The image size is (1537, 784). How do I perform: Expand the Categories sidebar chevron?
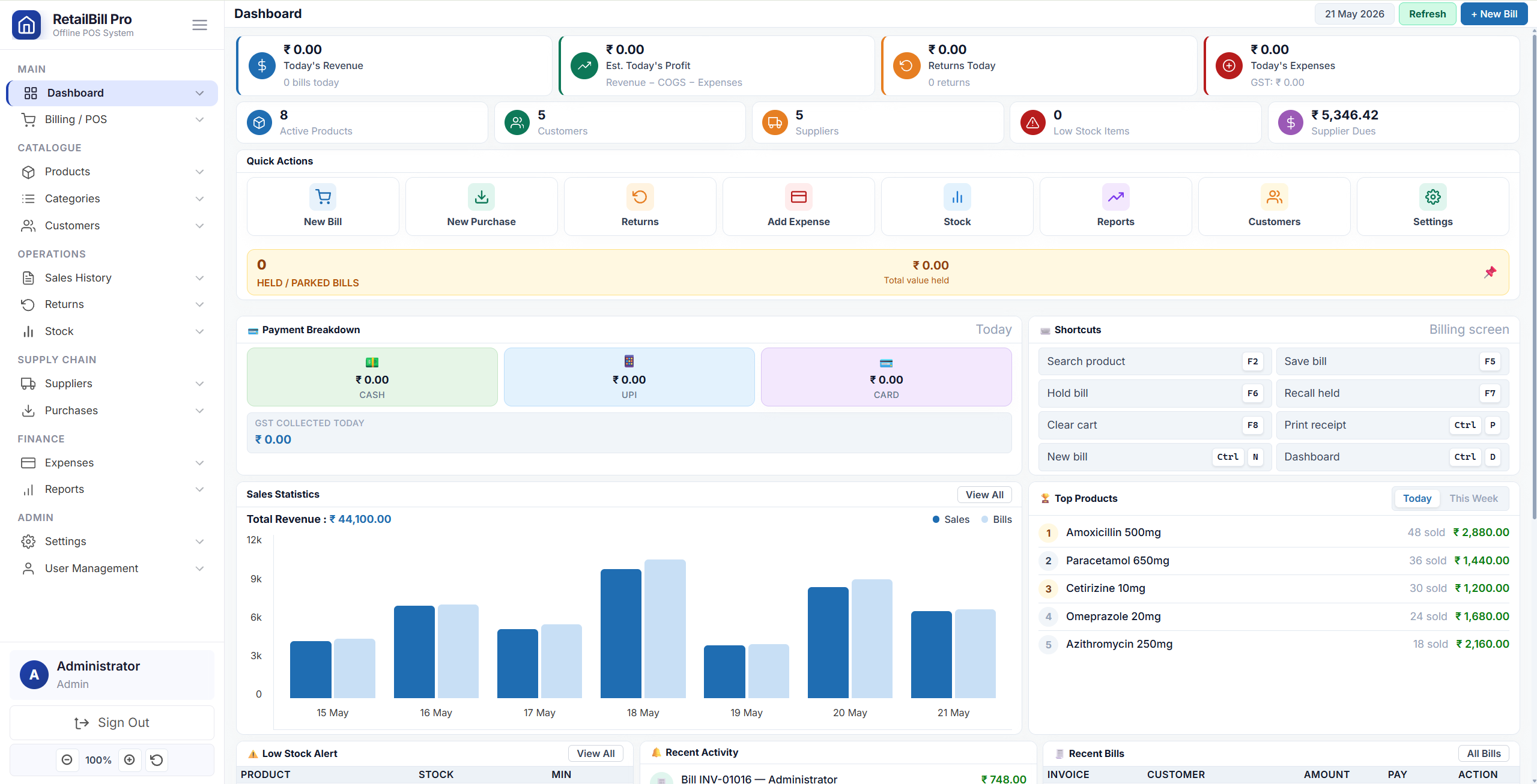[199, 199]
